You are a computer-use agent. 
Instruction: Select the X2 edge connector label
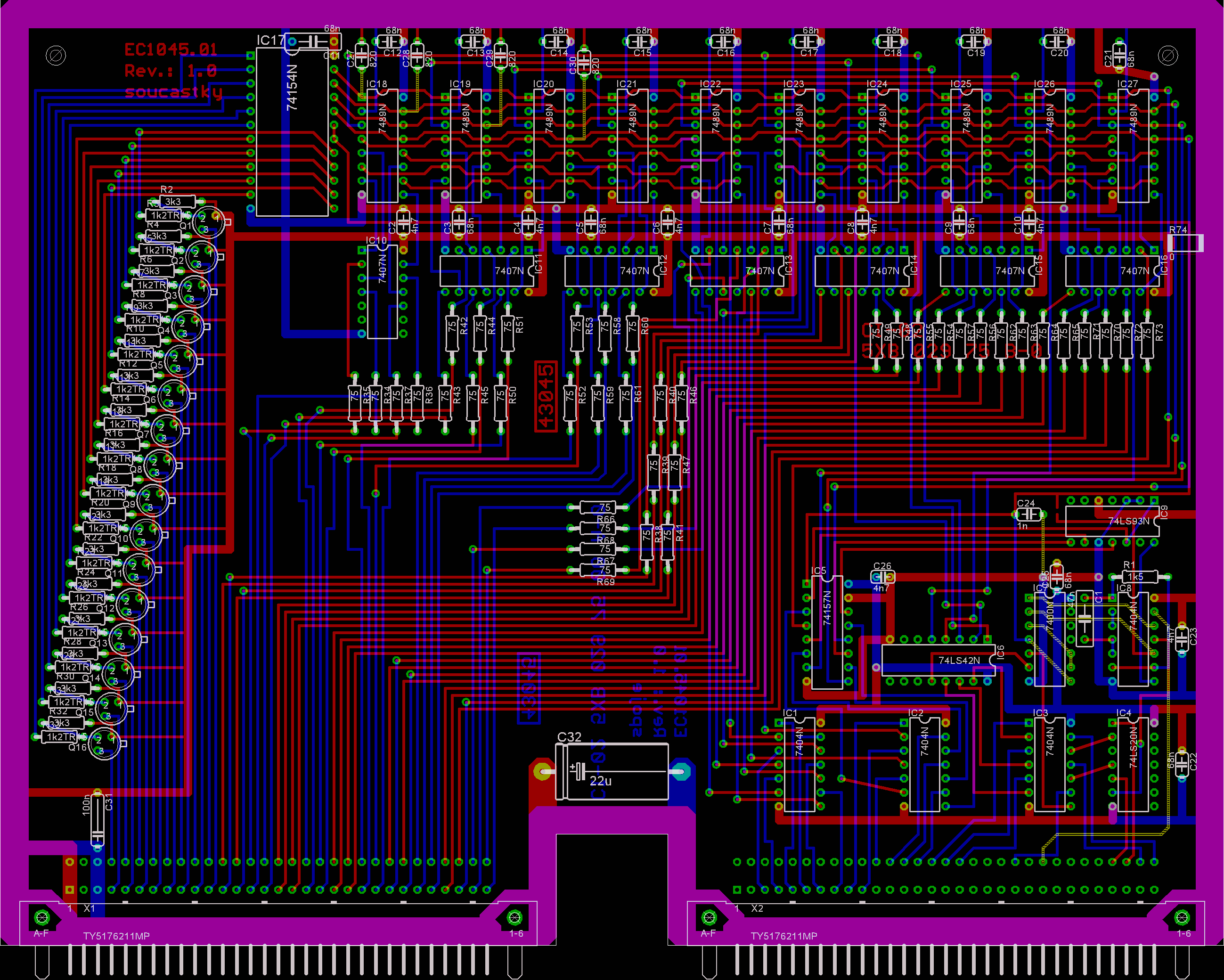757,908
